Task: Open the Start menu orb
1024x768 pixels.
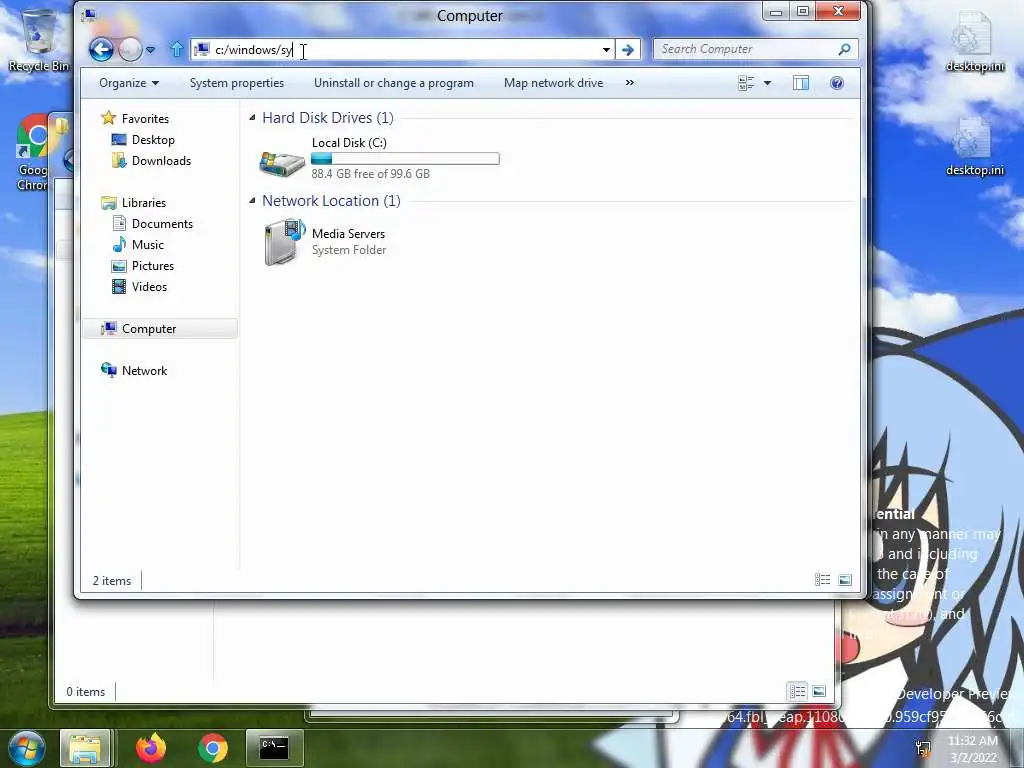Action: tap(26, 748)
